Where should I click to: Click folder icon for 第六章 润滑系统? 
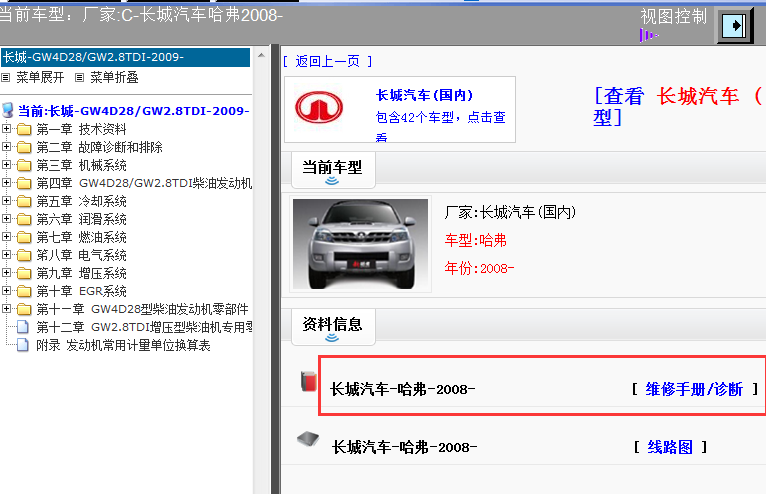24,219
